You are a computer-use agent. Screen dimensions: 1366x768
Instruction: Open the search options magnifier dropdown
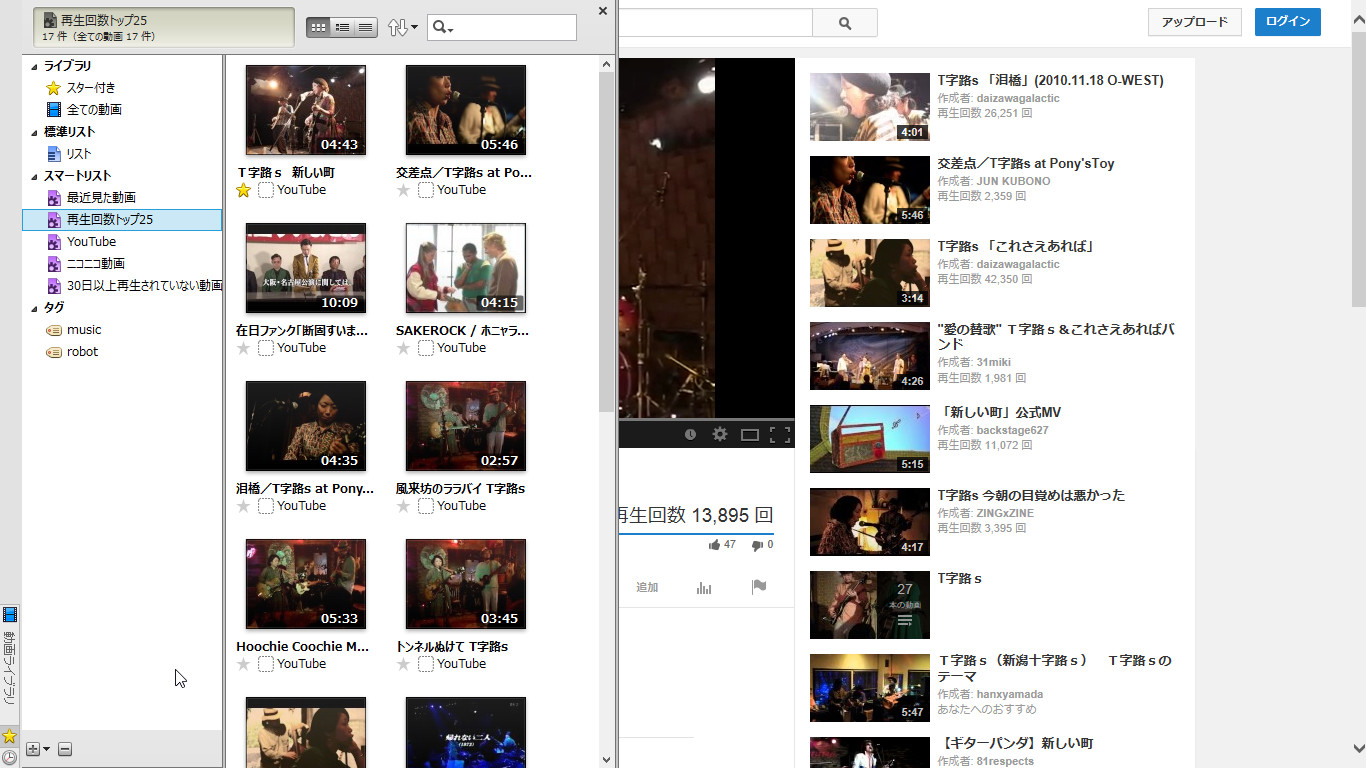click(443, 28)
